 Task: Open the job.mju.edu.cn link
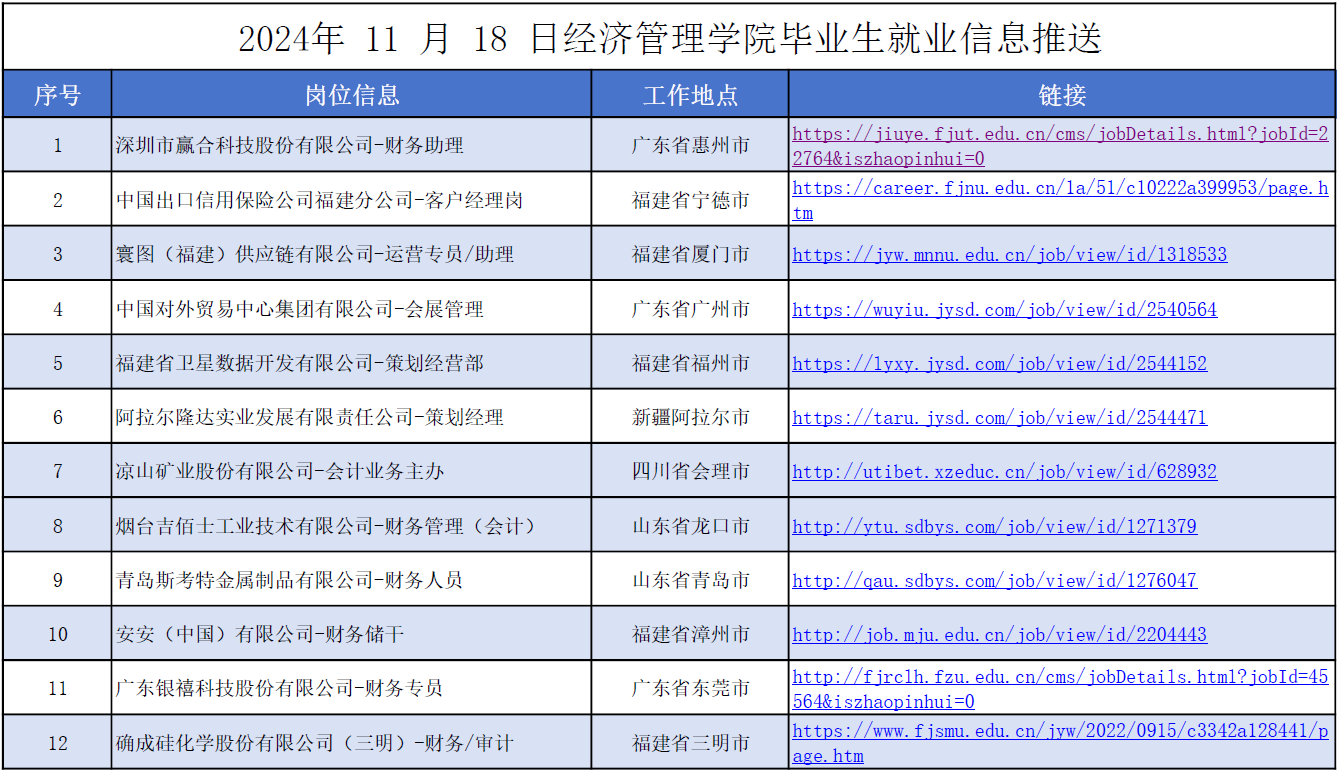point(999,635)
